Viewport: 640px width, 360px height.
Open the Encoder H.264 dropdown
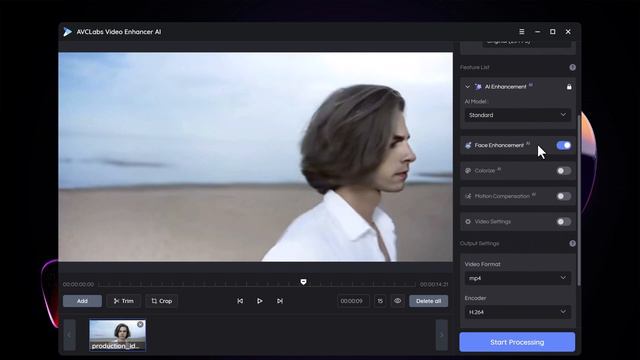pos(518,312)
